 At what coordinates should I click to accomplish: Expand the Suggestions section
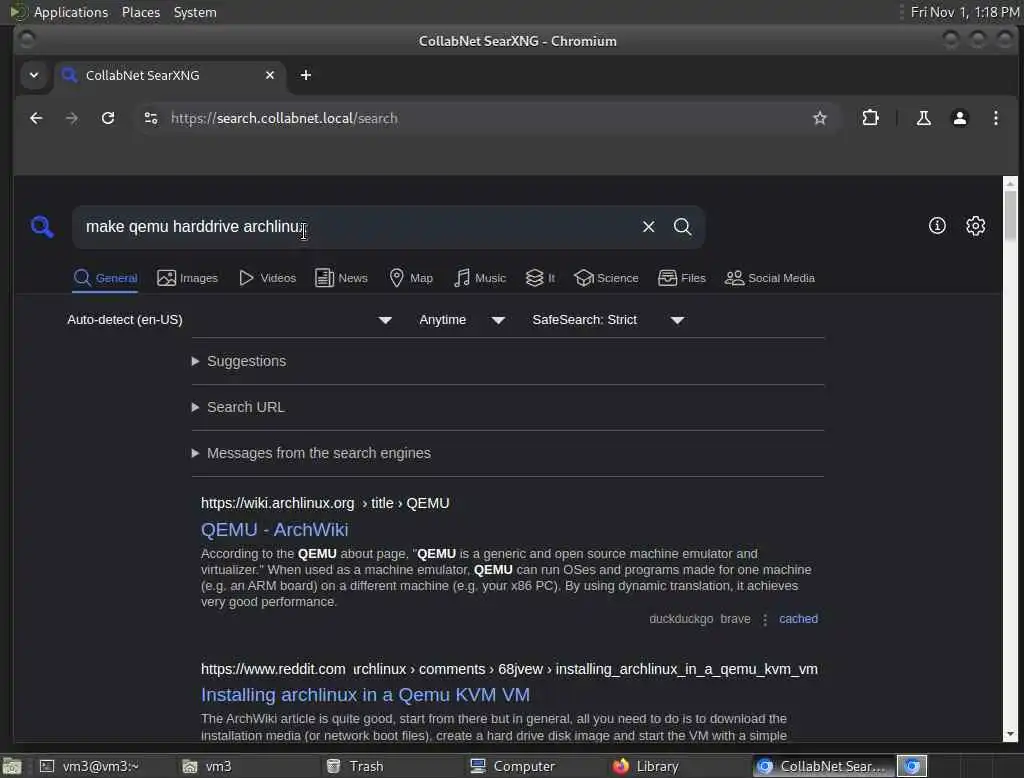pyautogui.click(x=239, y=361)
